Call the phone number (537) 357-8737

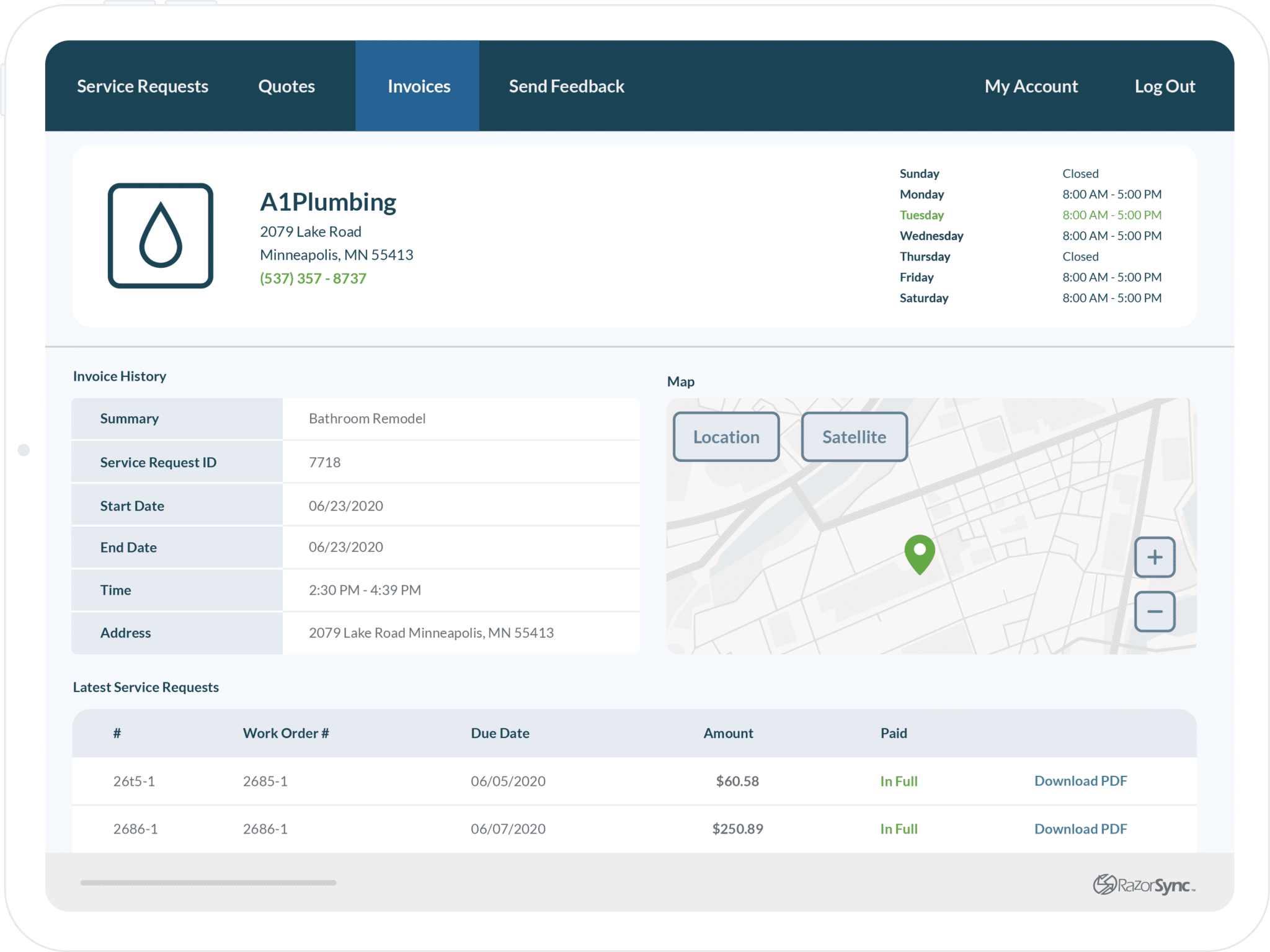click(314, 278)
